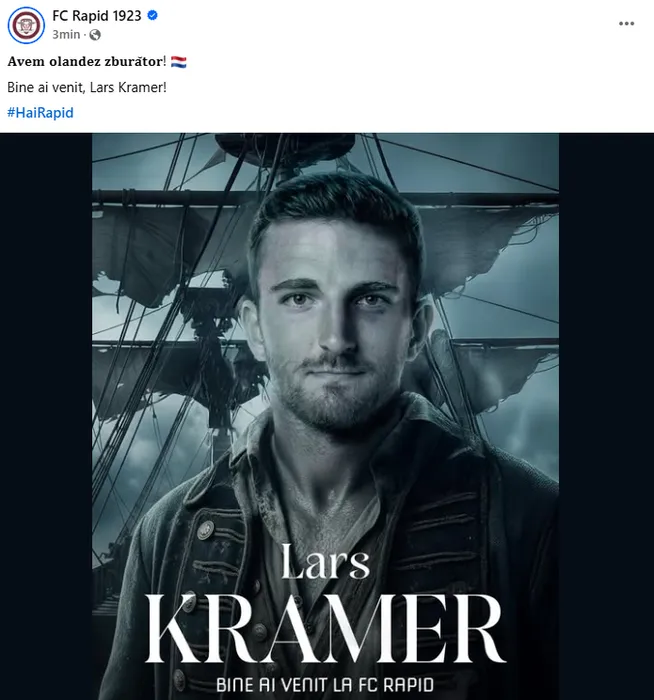The height and width of the screenshot is (700, 654).
Task: Click the blue verified badge icon
Action: 152,16
